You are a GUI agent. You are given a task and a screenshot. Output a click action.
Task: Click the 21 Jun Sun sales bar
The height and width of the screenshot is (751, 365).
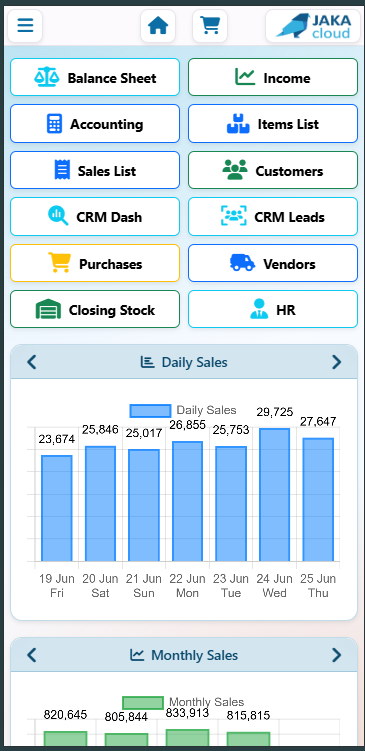[144, 505]
